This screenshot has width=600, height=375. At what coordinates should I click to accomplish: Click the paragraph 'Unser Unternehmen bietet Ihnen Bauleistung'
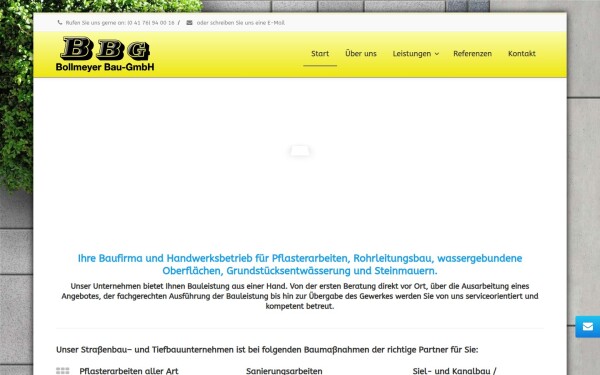point(300,296)
